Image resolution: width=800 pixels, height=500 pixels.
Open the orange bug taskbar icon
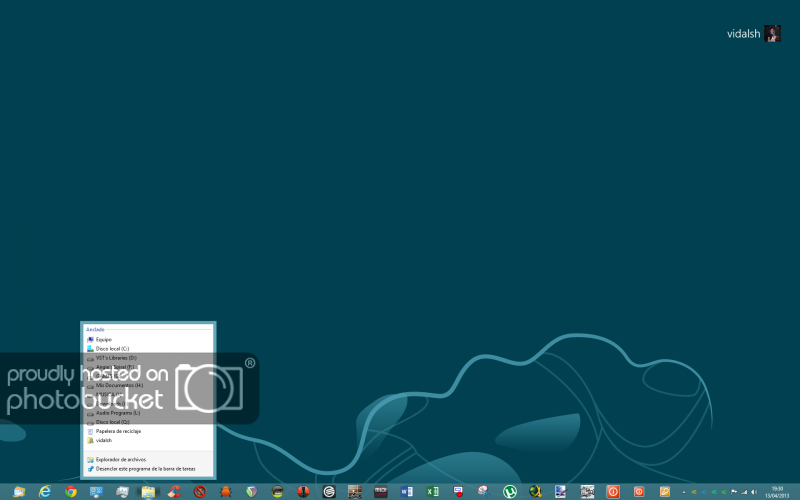[x=226, y=491]
